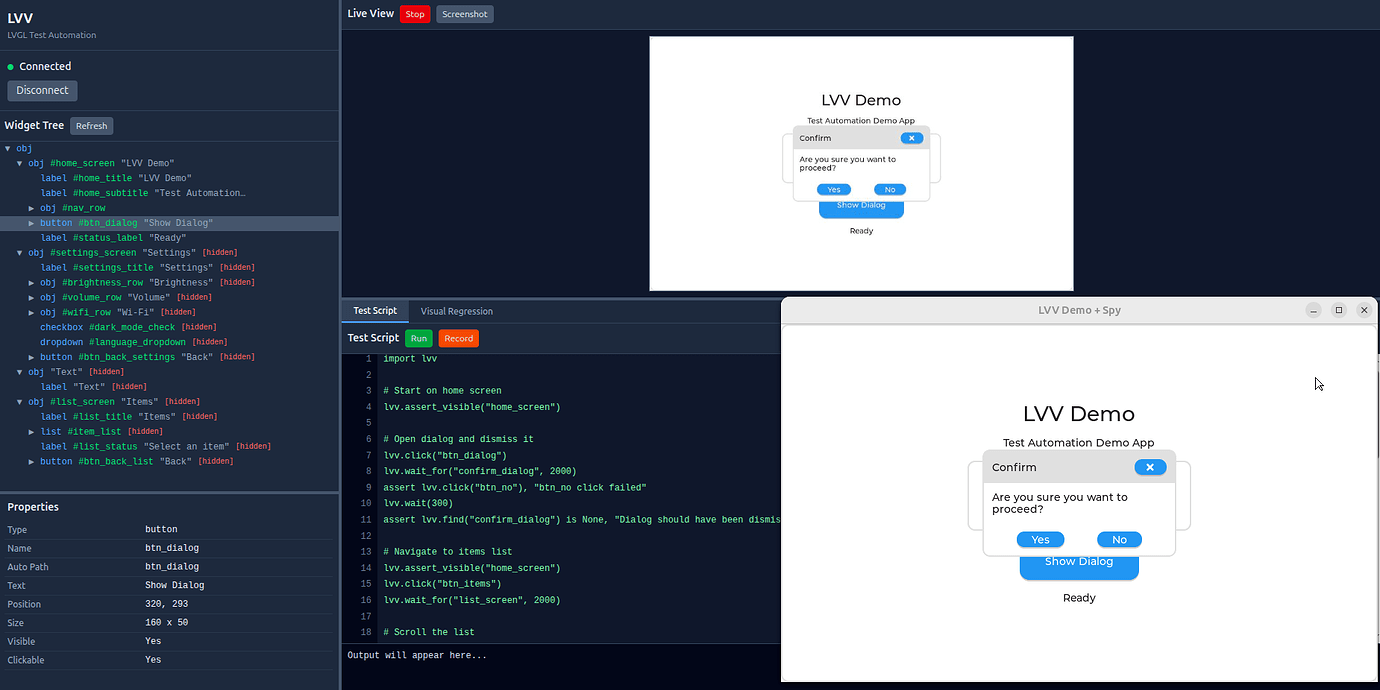1380x690 pixels.
Task: Collapse the root obj tree node
Action: point(8,148)
